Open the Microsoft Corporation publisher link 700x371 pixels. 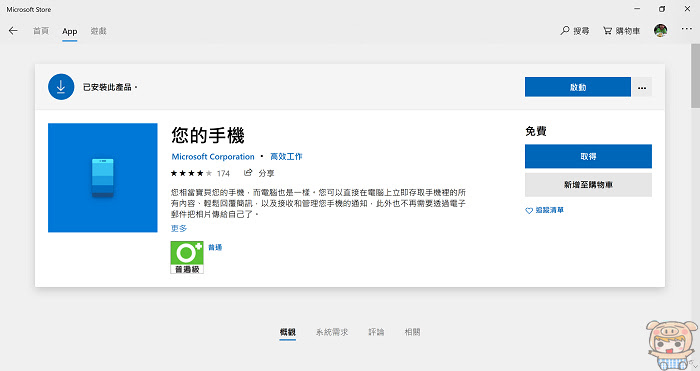213,157
